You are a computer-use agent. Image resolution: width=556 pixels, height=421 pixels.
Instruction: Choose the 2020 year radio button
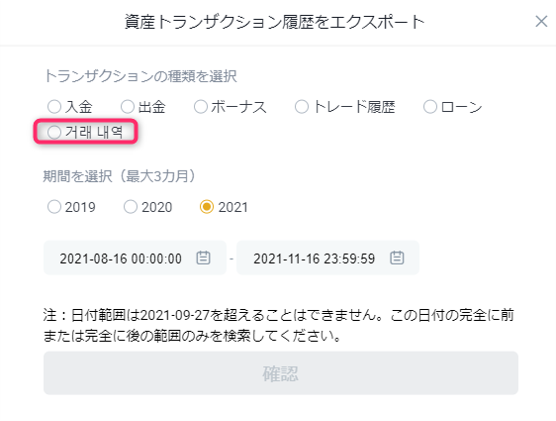point(130,207)
